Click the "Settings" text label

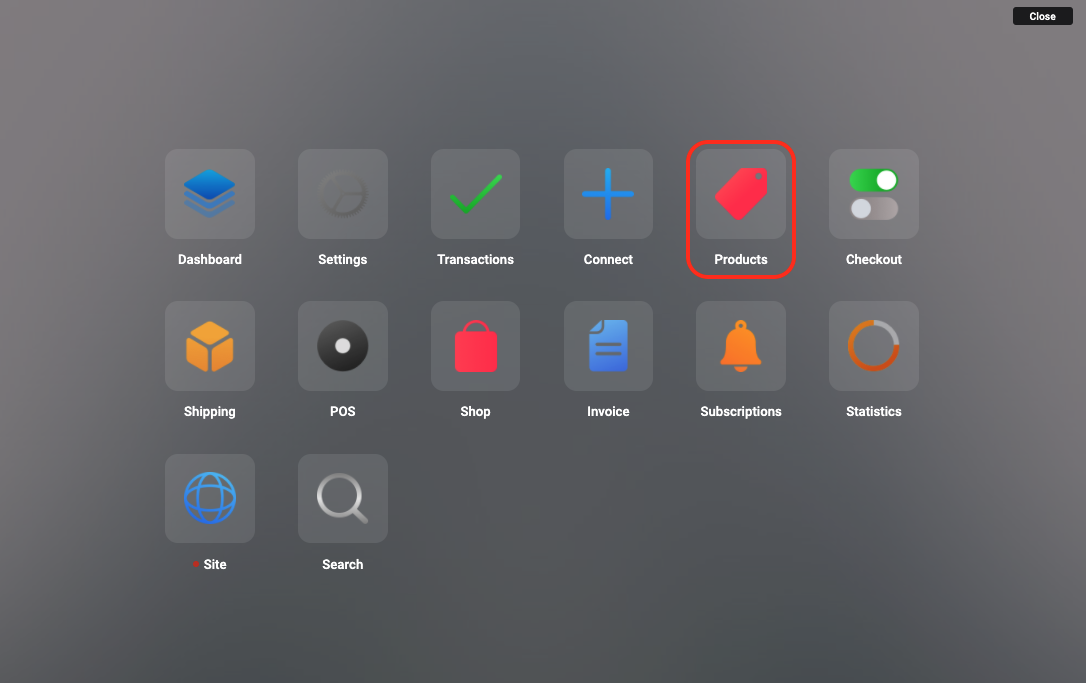pyautogui.click(x=343, y=260)
